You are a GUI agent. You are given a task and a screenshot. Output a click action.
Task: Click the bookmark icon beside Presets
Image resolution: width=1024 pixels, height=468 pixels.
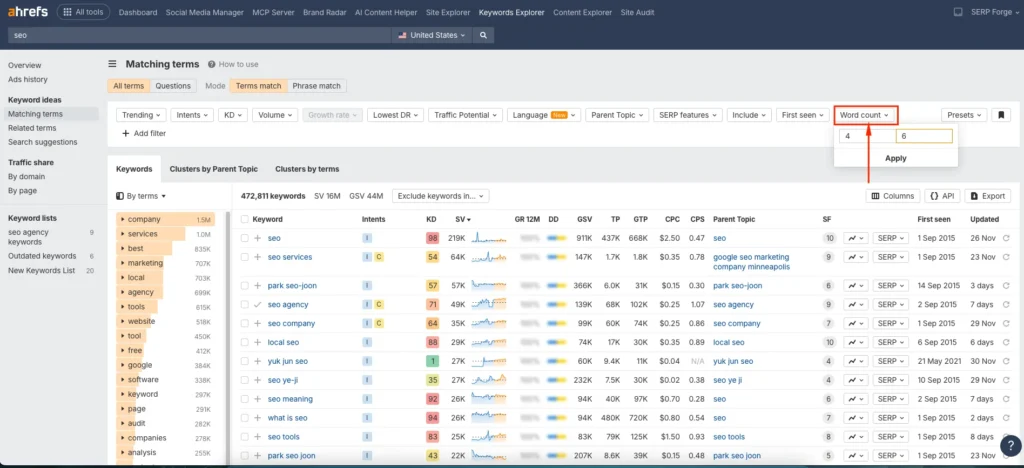click(1002, 115)
